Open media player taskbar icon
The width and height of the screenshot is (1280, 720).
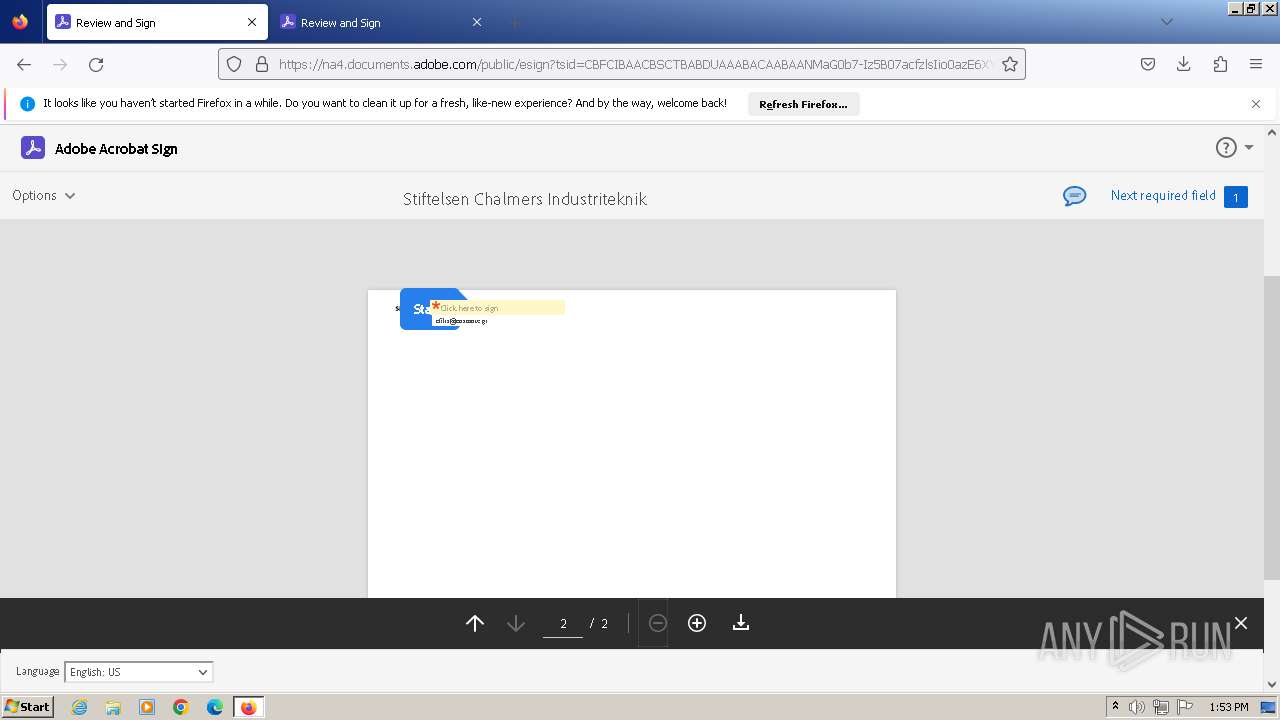pos(147,707)
